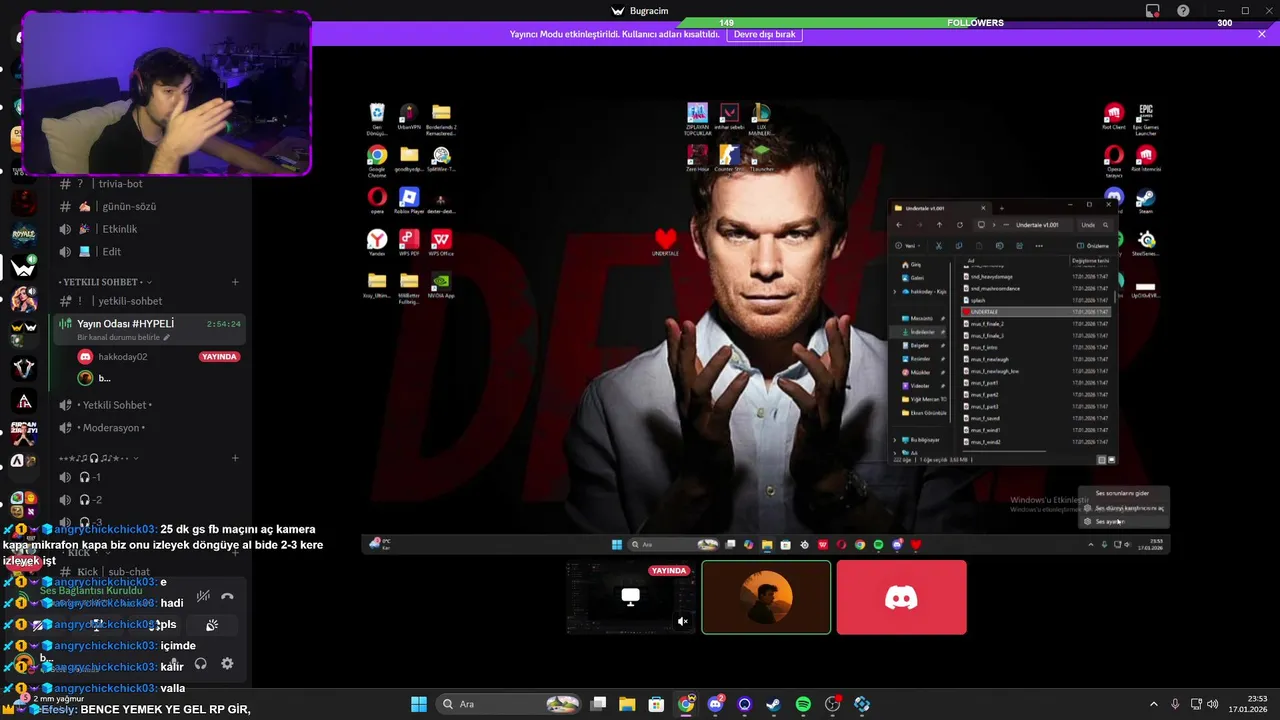This screenshot has width=1280, height=720.
Task: Open Discord user settings gear
Action: pos(227,663)
